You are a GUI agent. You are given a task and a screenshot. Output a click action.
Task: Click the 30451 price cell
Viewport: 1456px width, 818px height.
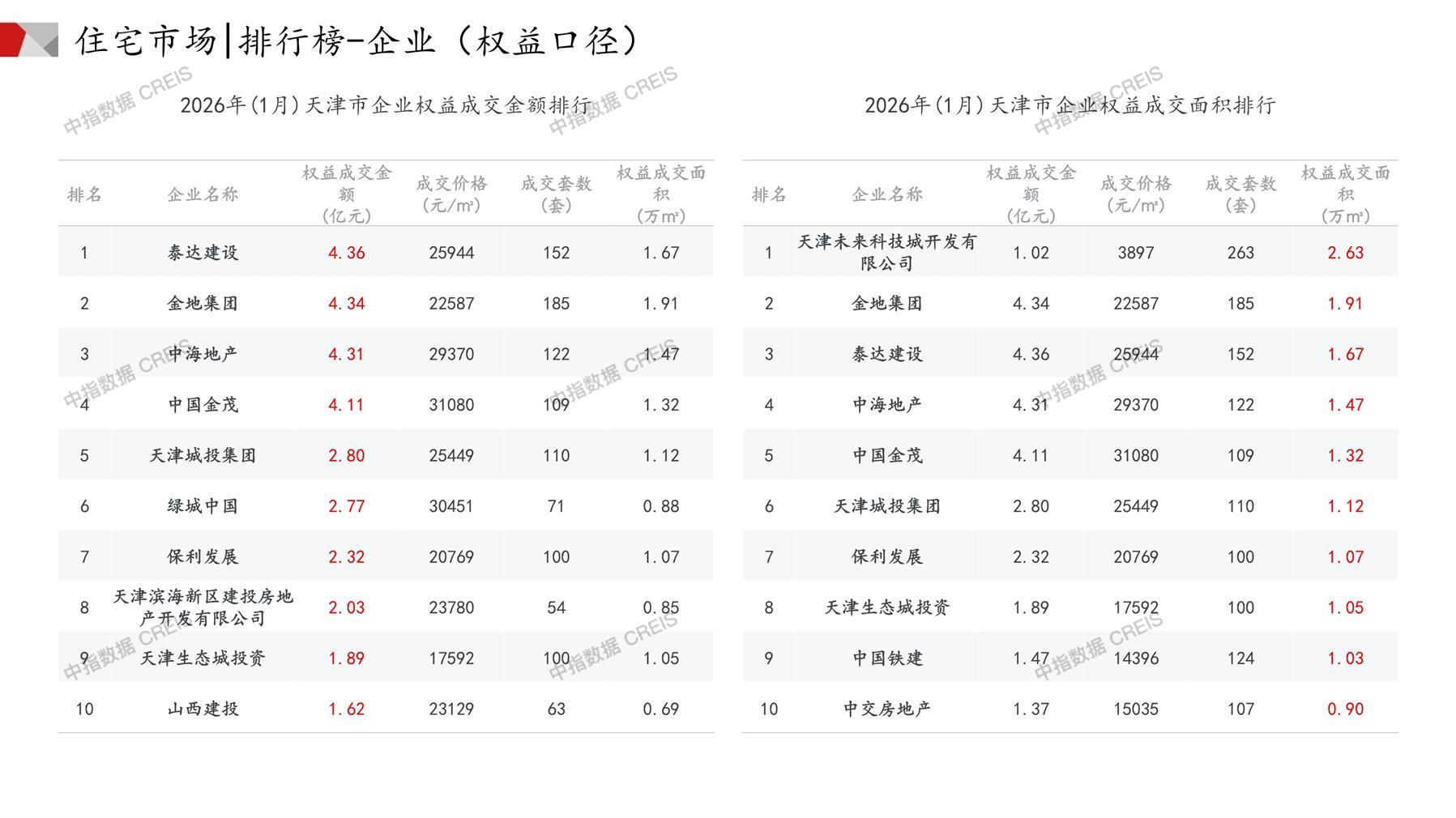coord(451,506)
